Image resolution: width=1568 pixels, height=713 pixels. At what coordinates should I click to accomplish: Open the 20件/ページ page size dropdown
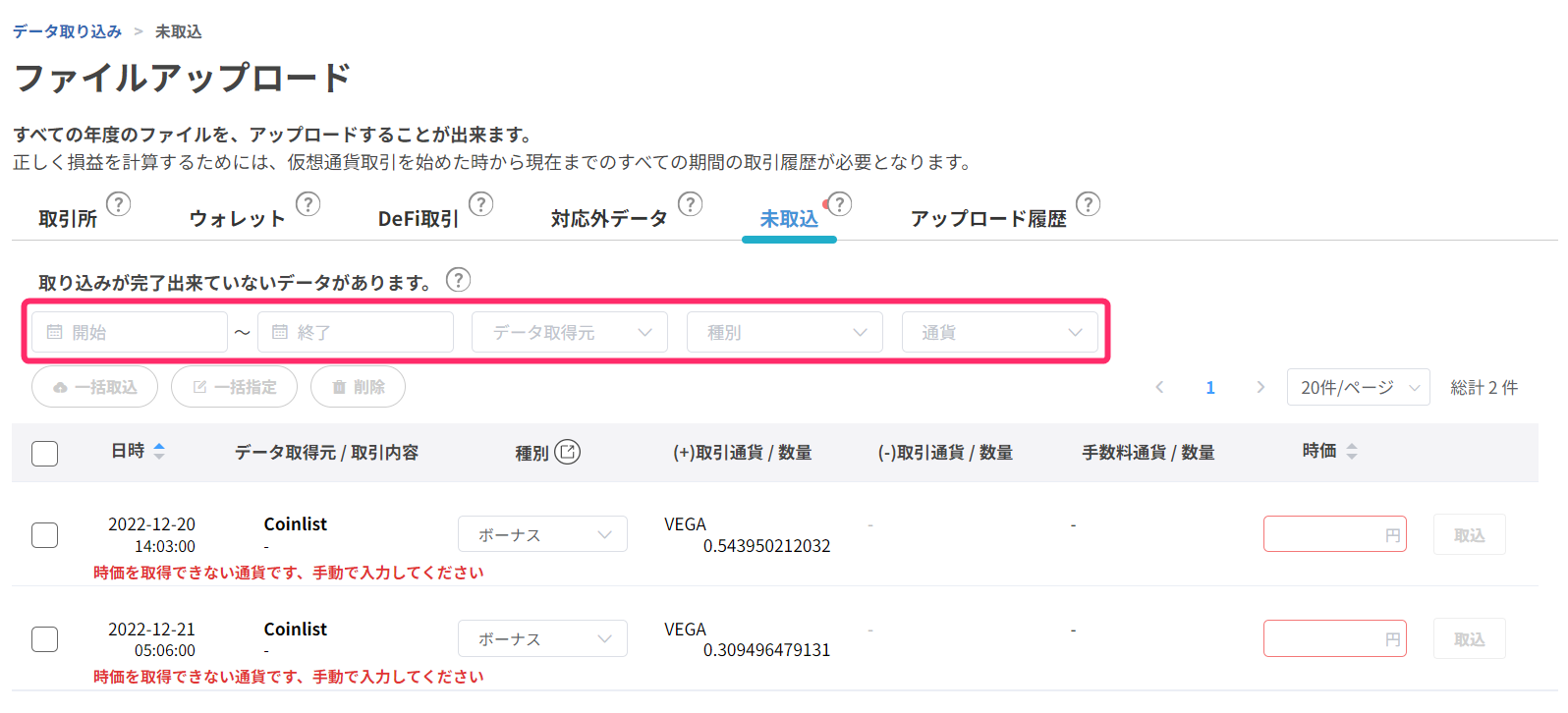pyautogui.click(x=1359, y=387)
